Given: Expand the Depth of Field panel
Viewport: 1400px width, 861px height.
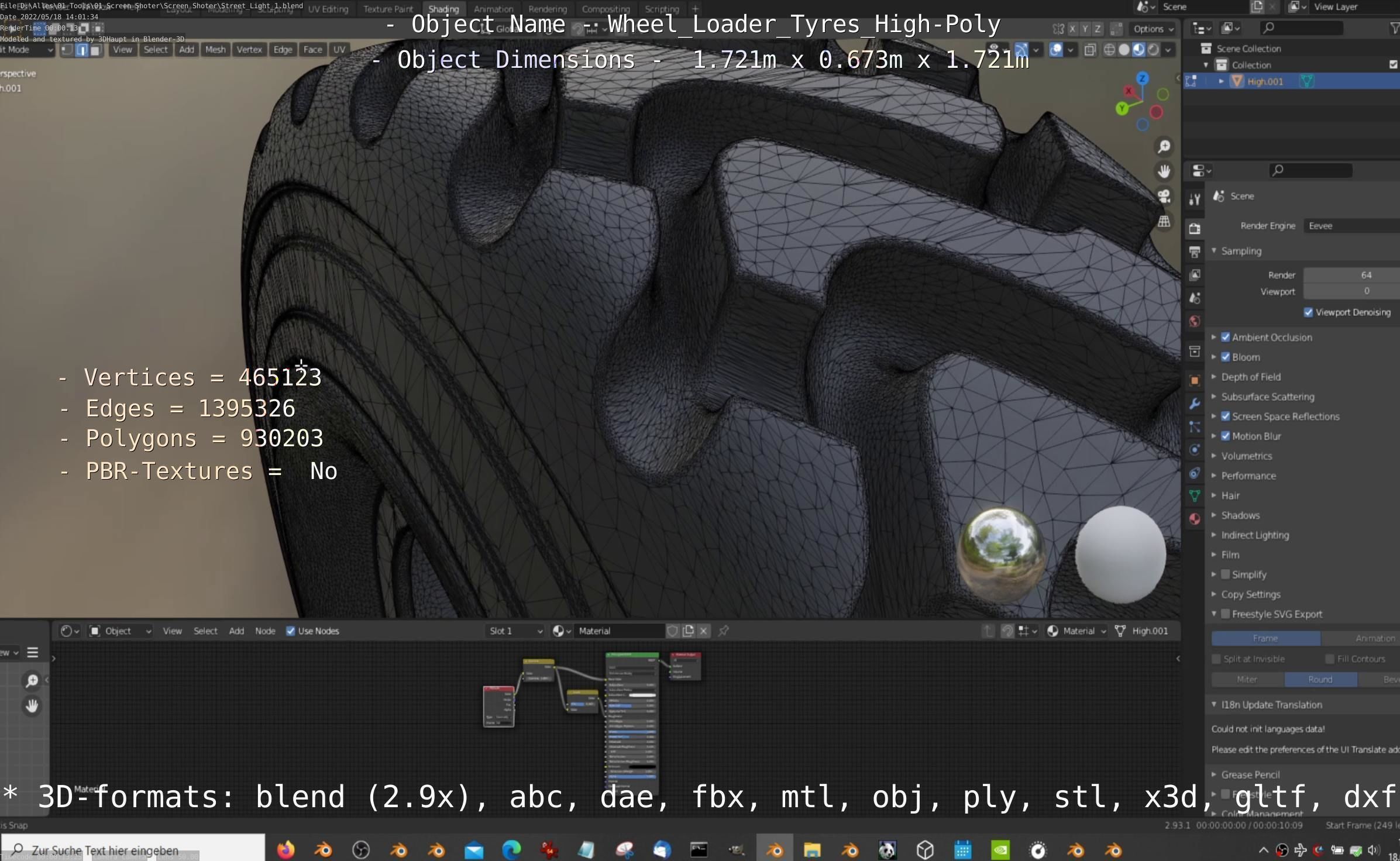Looking at the screenshot, I should pos(1214,377).
